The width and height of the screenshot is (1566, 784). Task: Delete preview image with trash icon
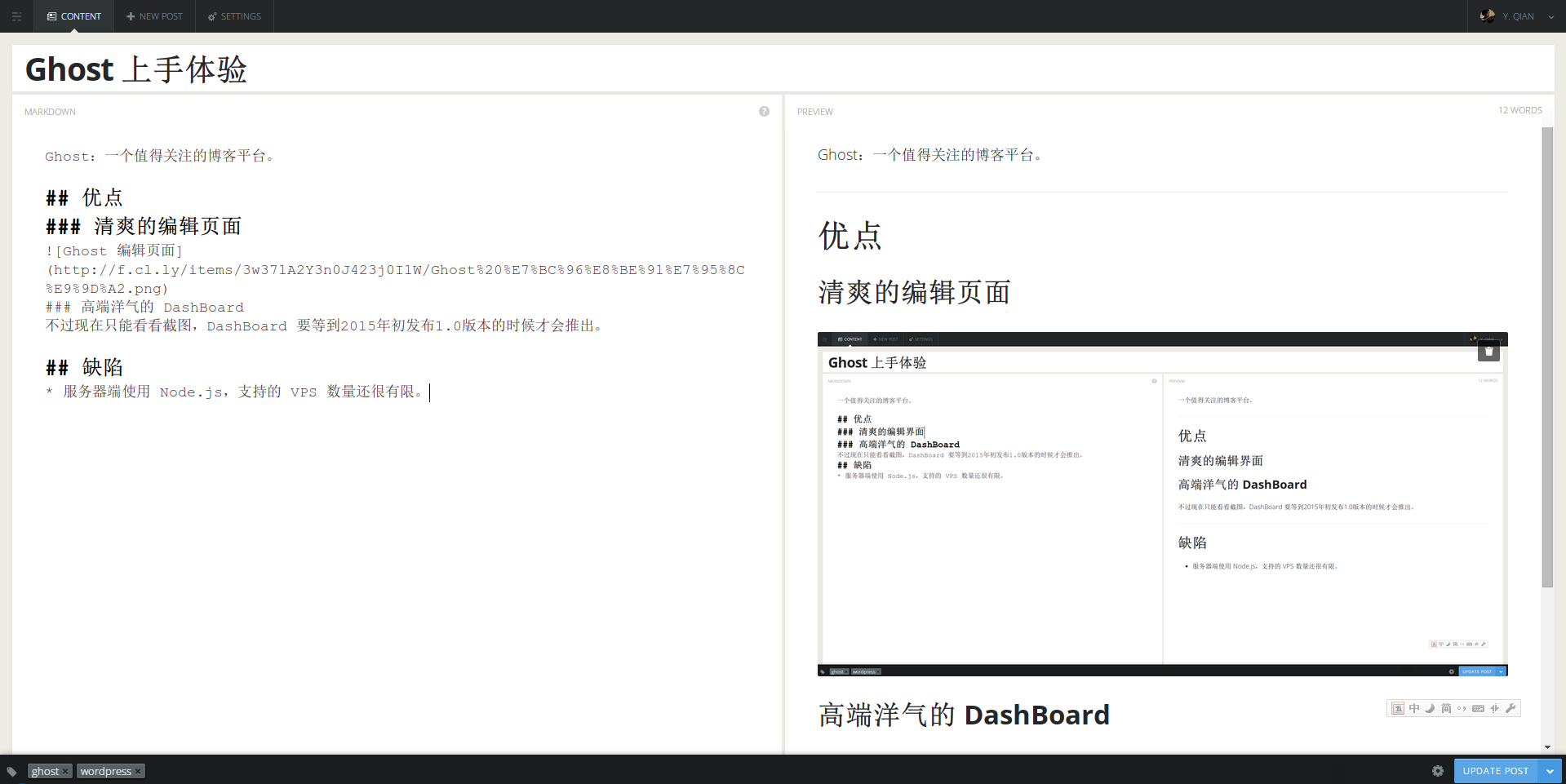click(1488, 352)
